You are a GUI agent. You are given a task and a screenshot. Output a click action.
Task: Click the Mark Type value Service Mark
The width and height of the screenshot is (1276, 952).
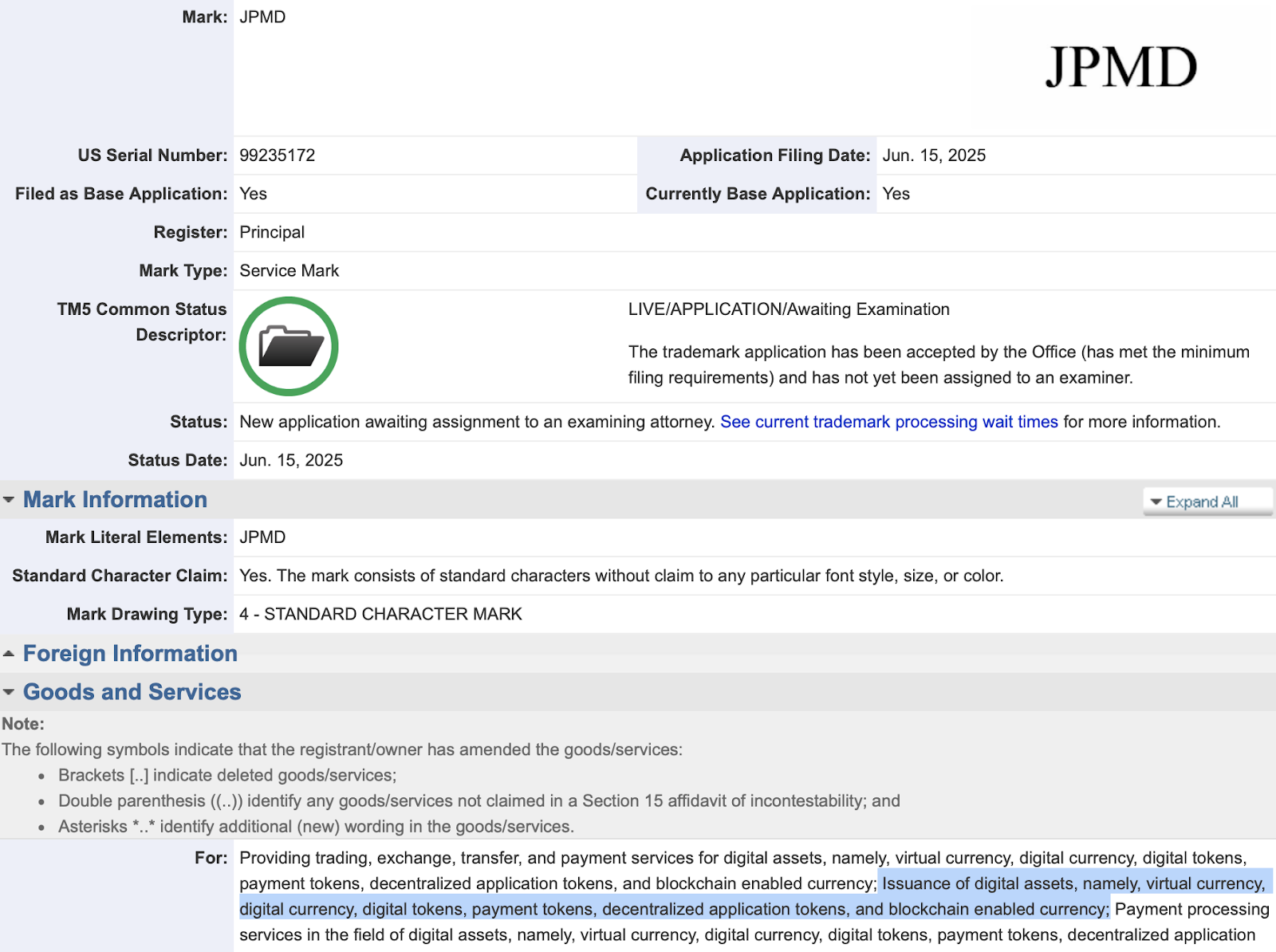pos(289,271)
